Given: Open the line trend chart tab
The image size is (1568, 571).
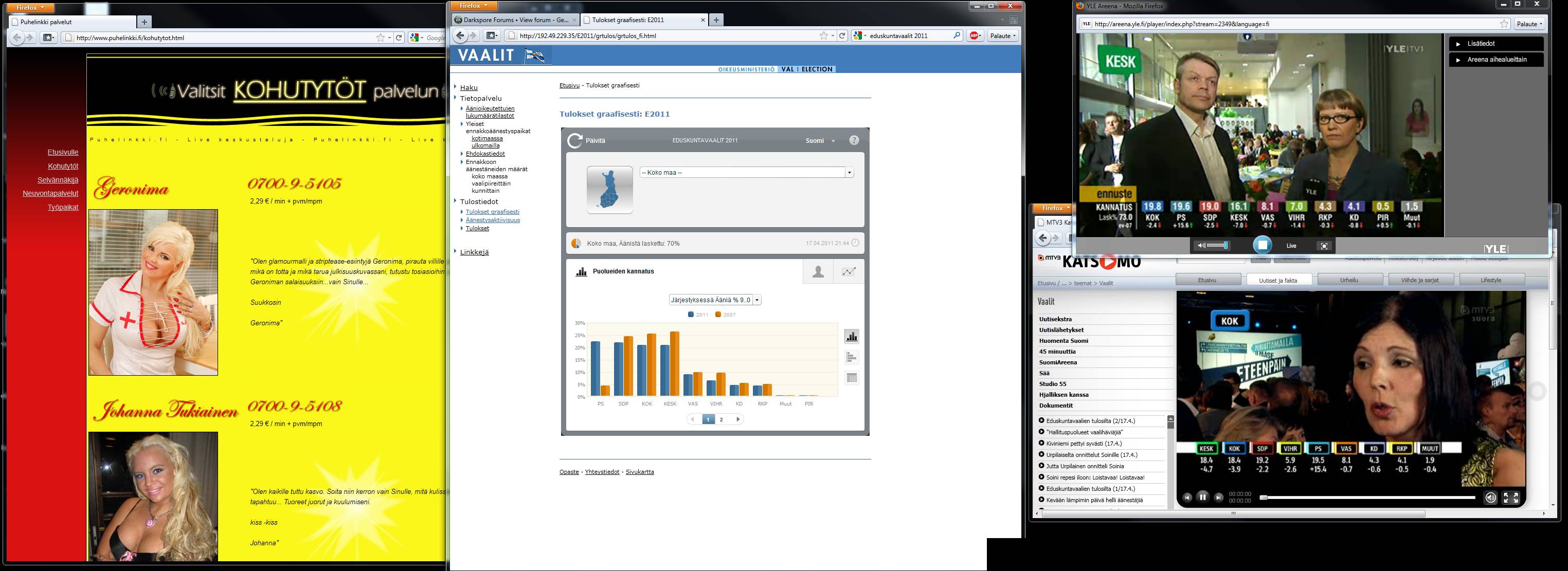Looking at the screenshot, I should point(849,272).
